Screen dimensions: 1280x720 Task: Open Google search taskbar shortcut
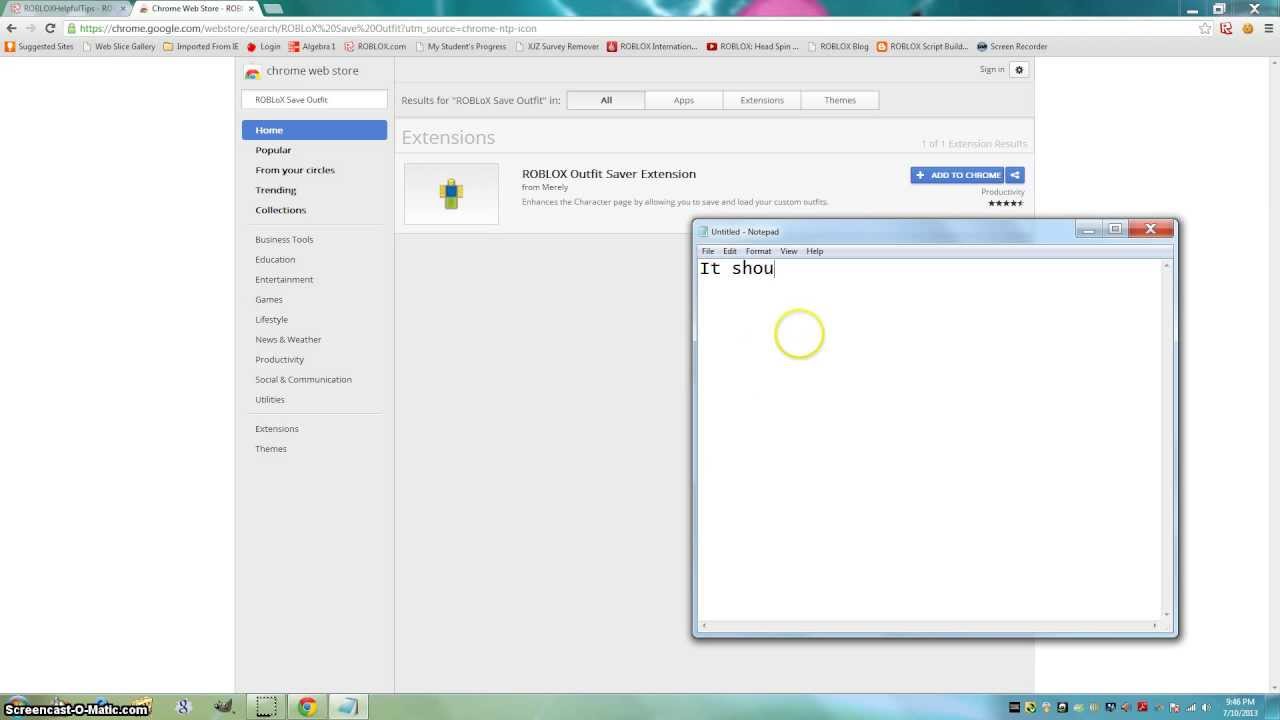[183, 707]
